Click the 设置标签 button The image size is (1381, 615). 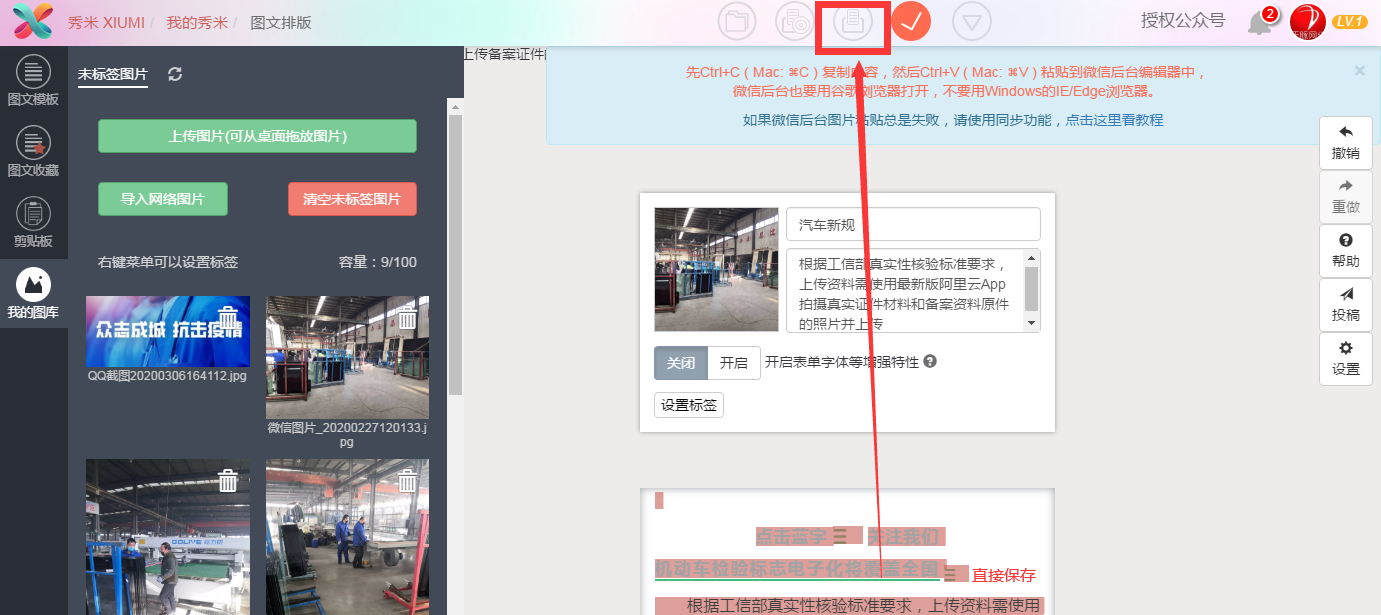click(689, 405)
